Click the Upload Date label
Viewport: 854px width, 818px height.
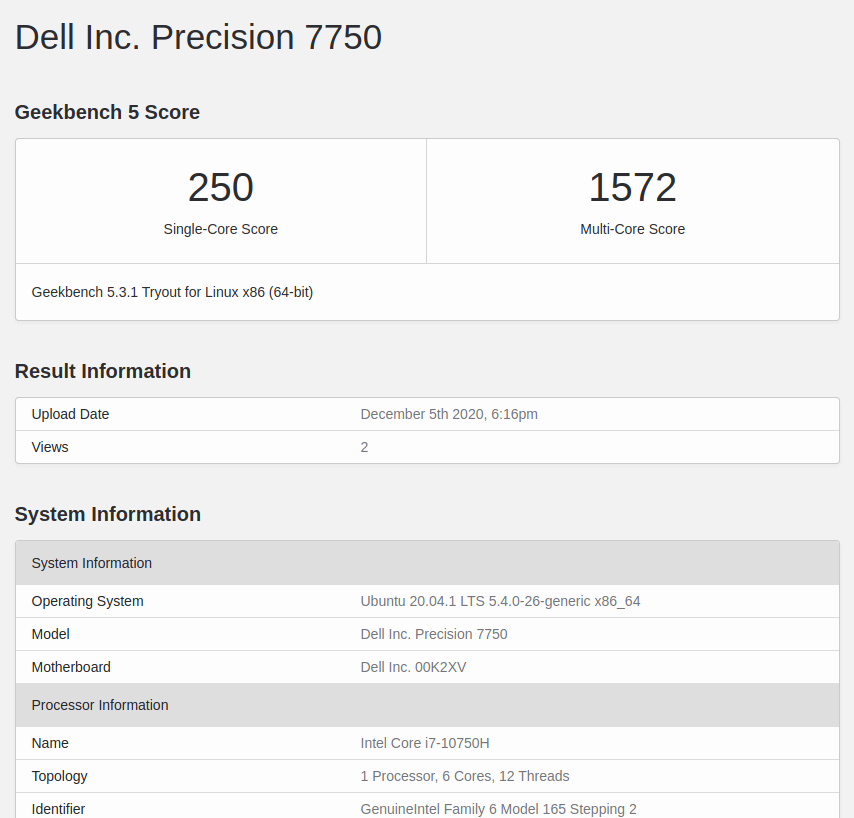tap(70, 414)
